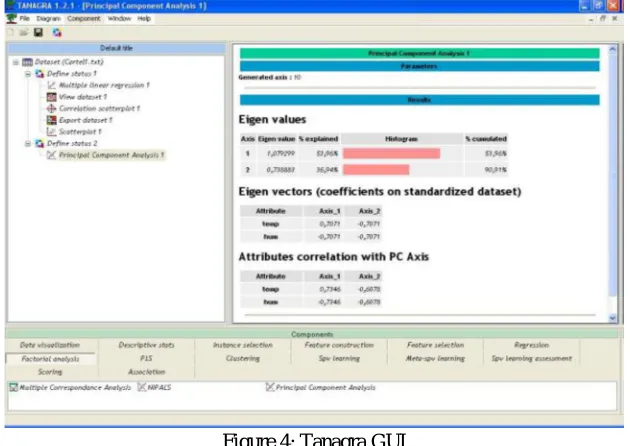Switch to the Regression tab
Screen dimensions: 630x446
tap(532, 345)
